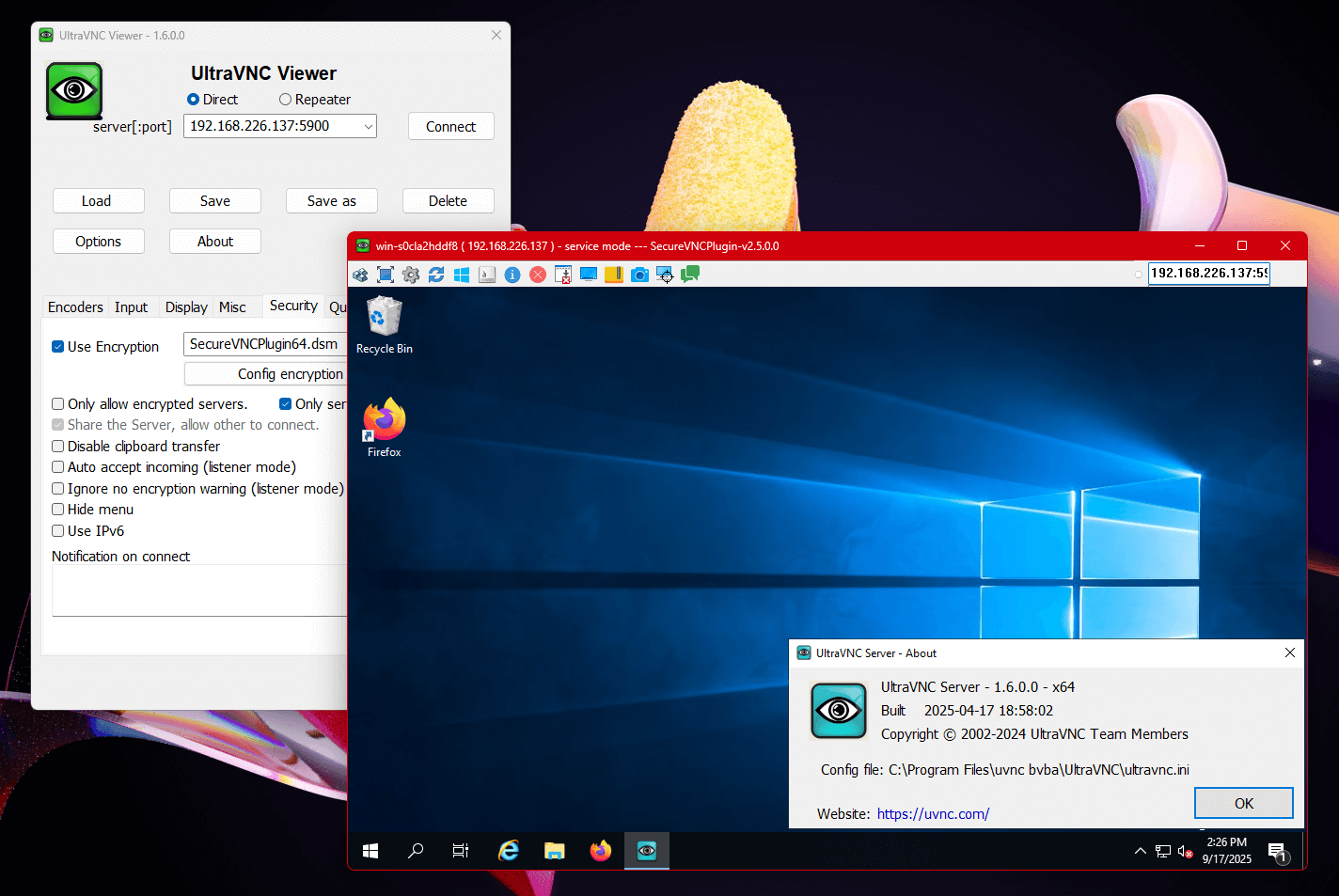Check the Use IPv6 option
The image size is (1339, 896).
[x=58, y=531]
